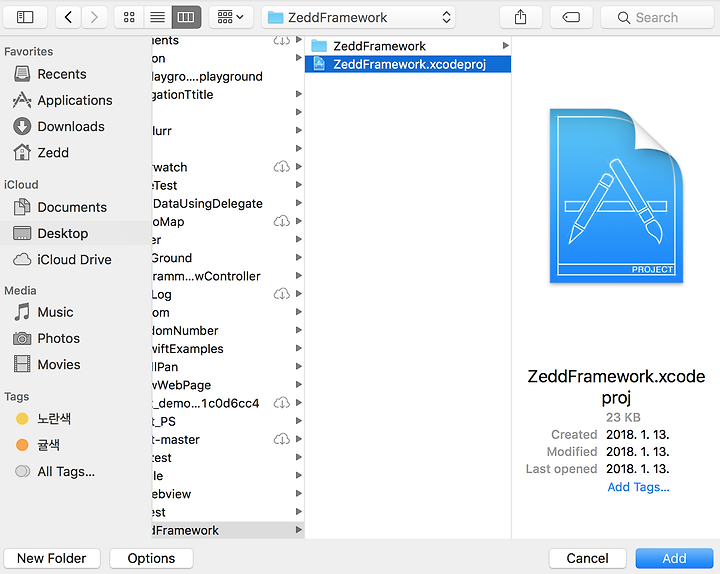720x574 pixels.
Task: Open Recents in the sidebar
Action: click(62, 74)
